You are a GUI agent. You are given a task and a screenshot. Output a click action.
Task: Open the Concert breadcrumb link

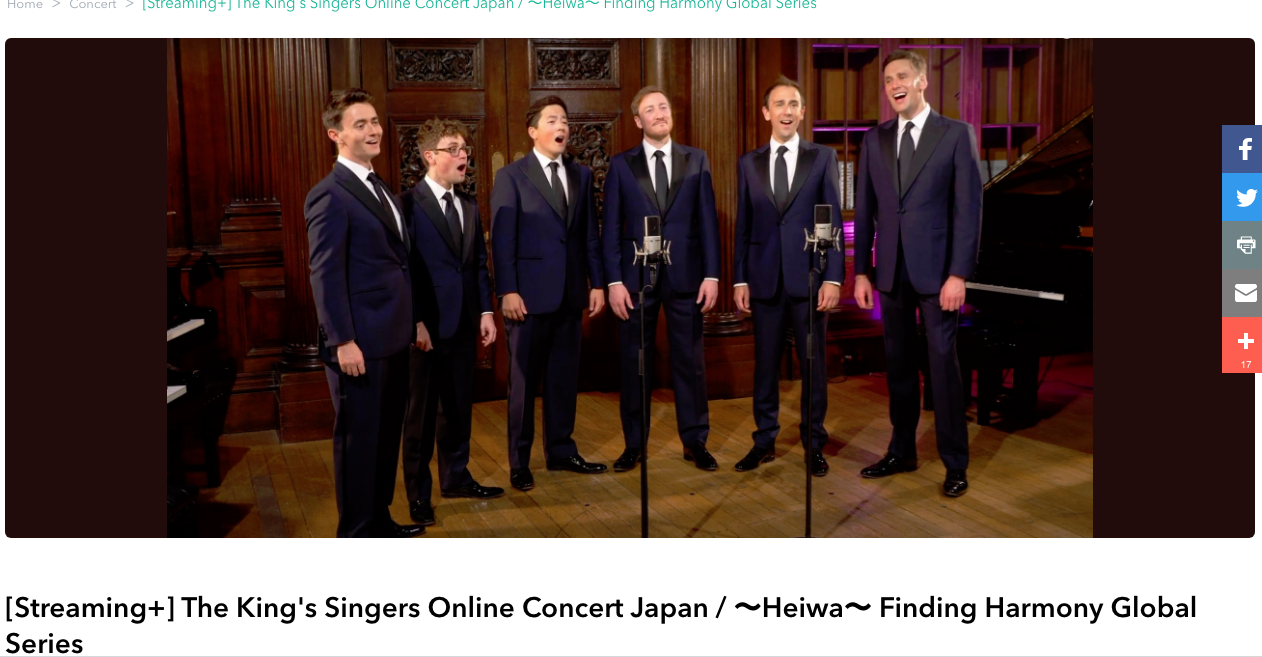(93, 5)
